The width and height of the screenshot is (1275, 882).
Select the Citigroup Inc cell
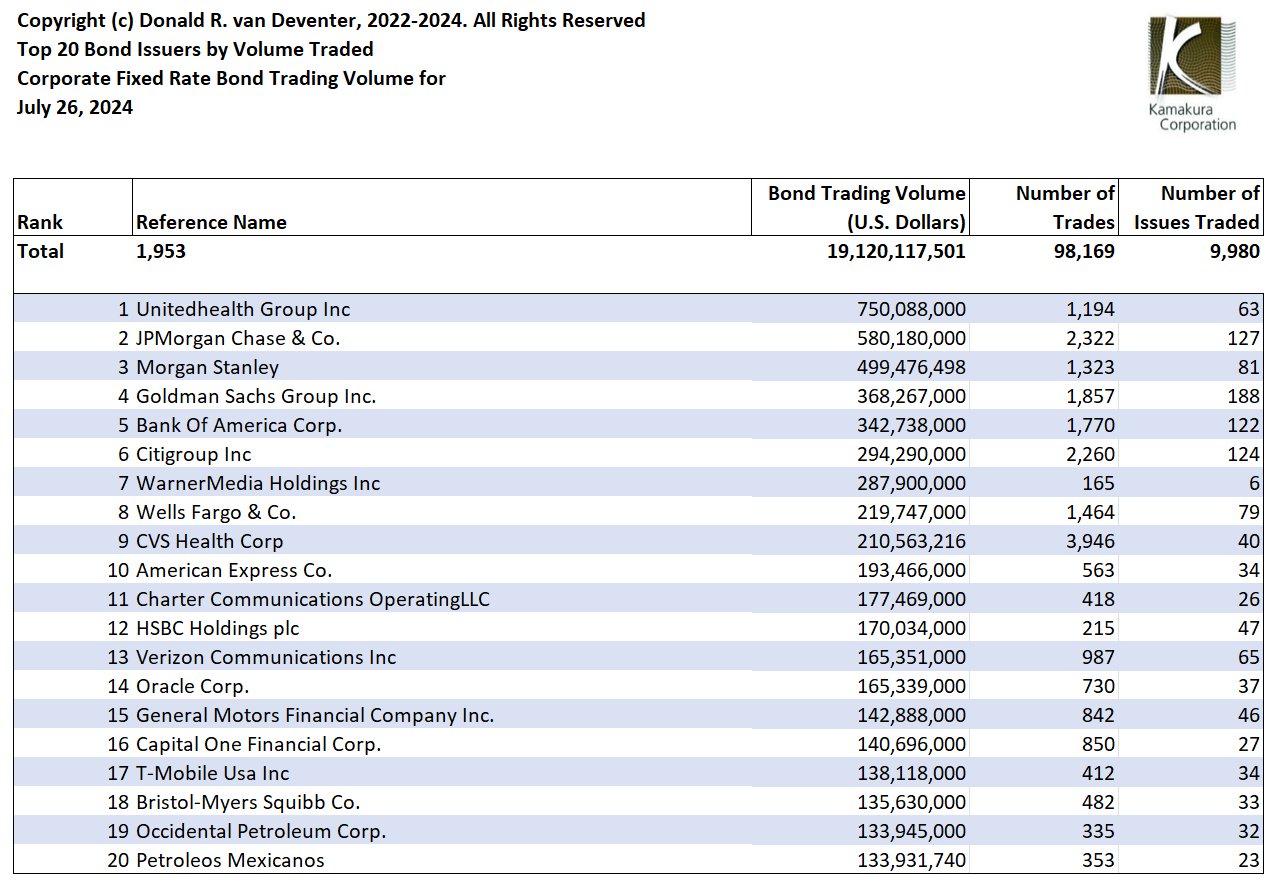click(x=194, y=454)
